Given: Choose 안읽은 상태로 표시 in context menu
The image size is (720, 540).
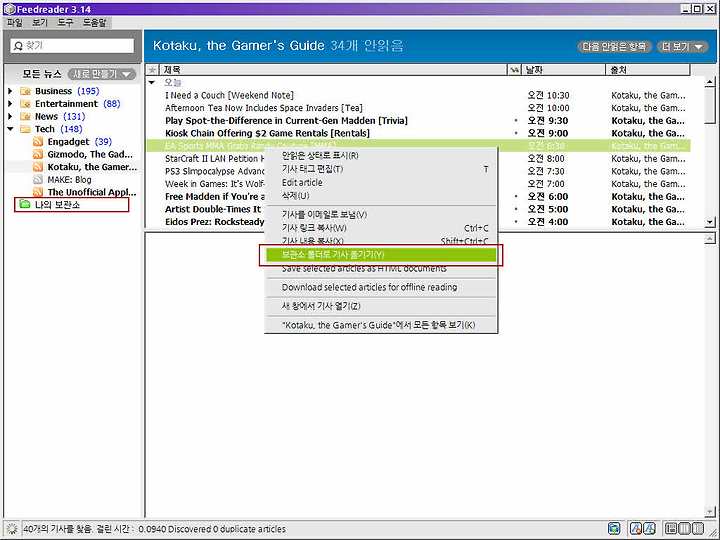Looking at the screenshot, I should click(381, 156).
